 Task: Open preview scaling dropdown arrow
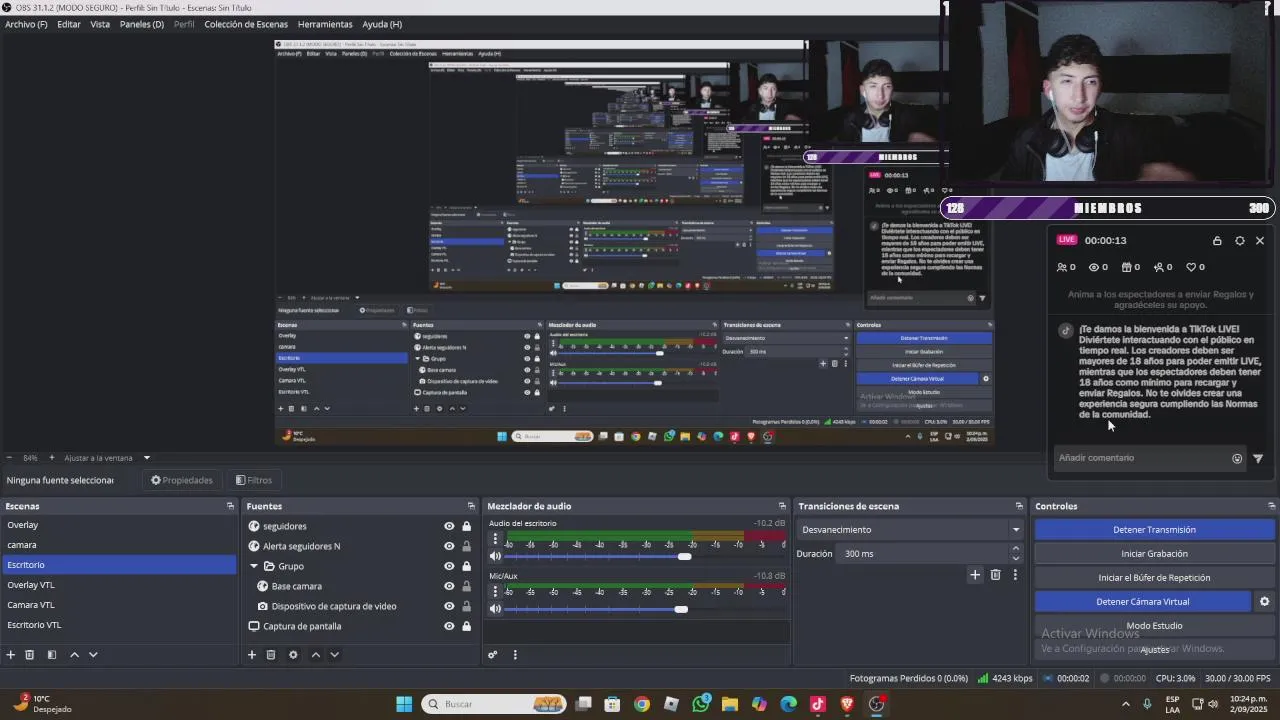(146, 458)
